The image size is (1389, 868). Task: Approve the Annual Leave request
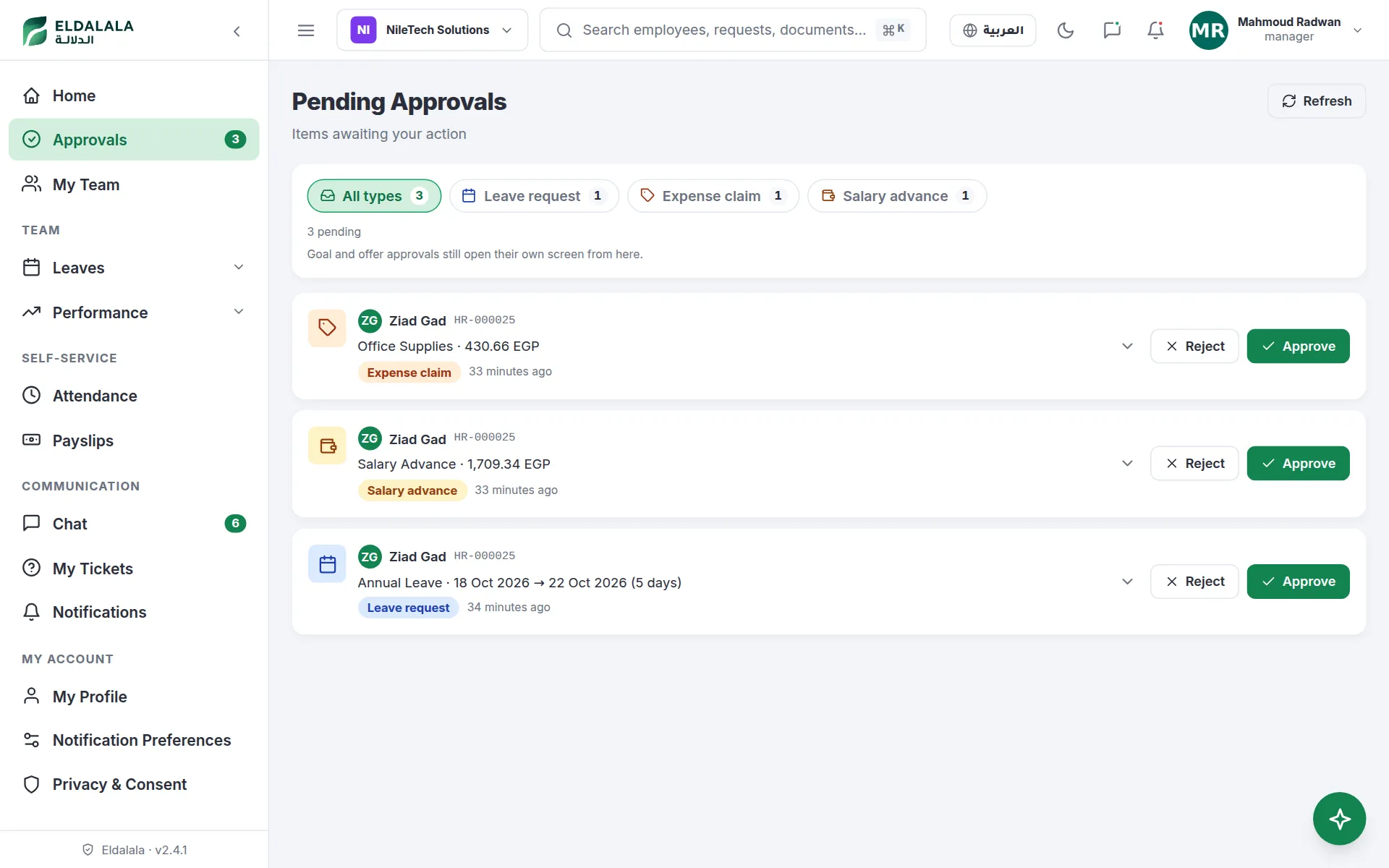[1298, 582]
